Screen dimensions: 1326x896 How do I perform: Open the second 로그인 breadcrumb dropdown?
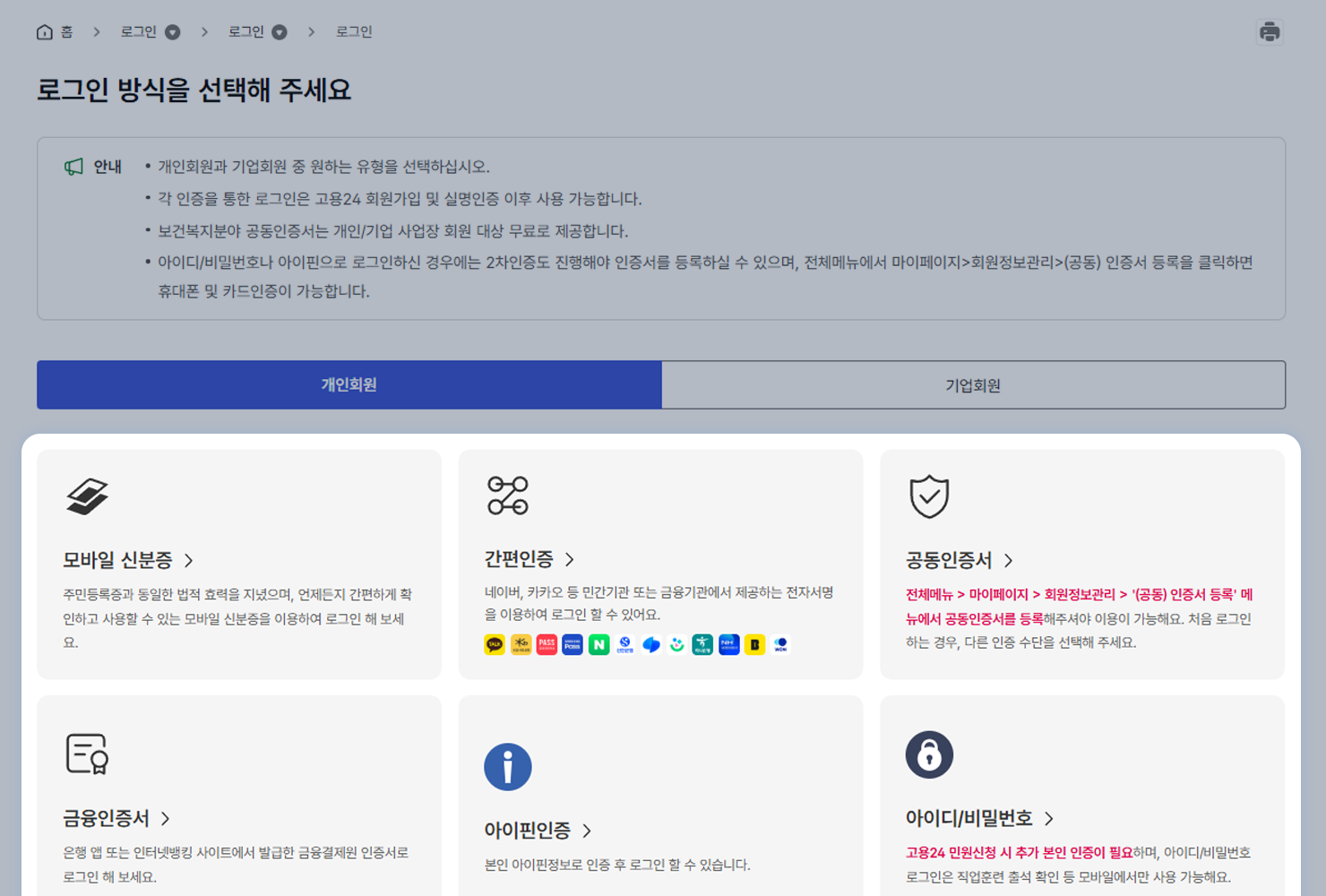pyautogui.click(x=280, y=31)
